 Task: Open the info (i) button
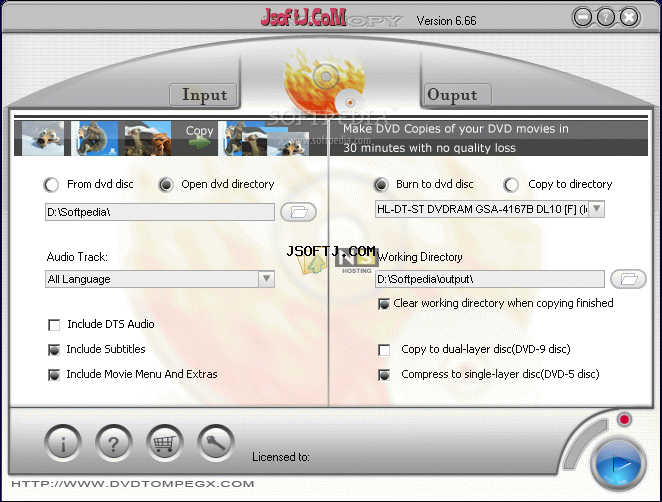[x=63, y=443]
